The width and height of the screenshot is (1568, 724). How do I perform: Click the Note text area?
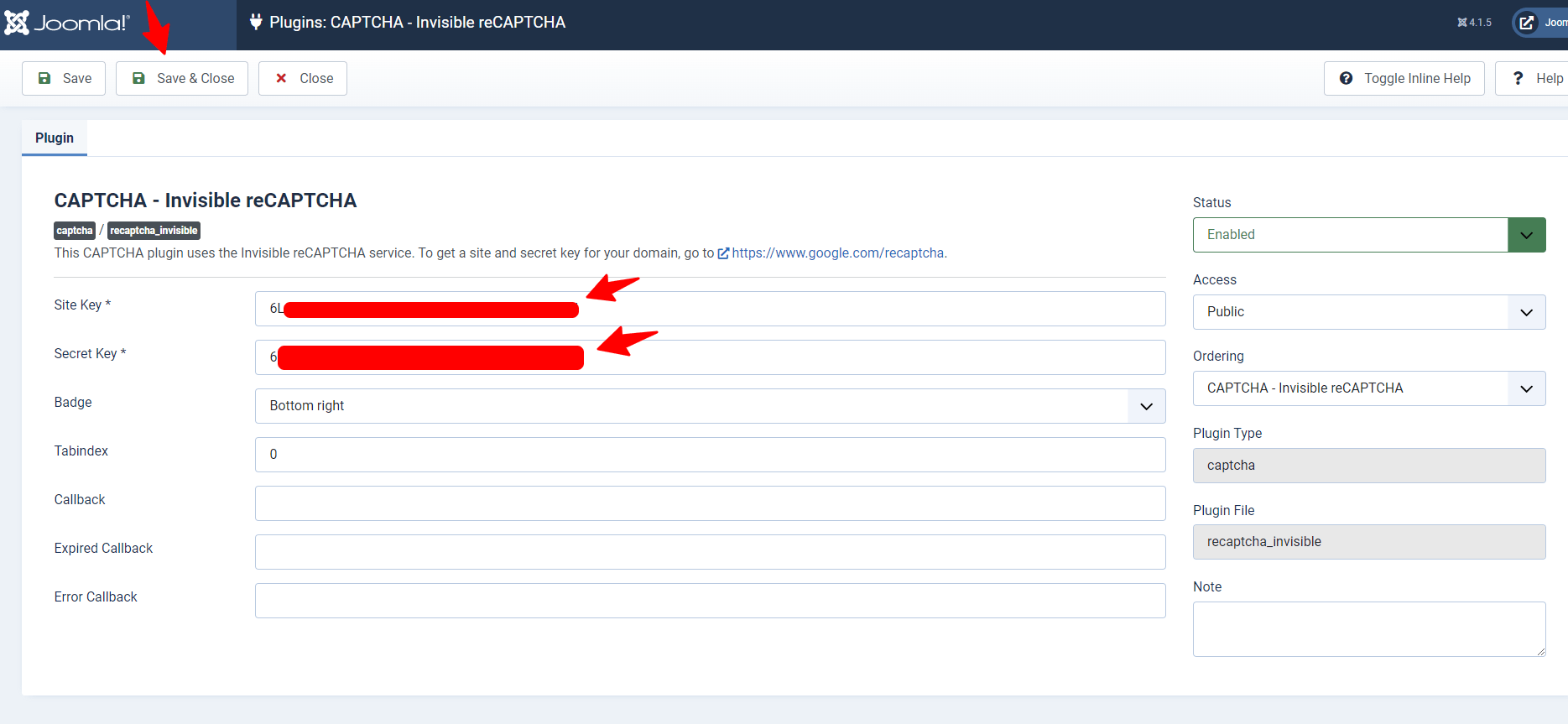1369,629
